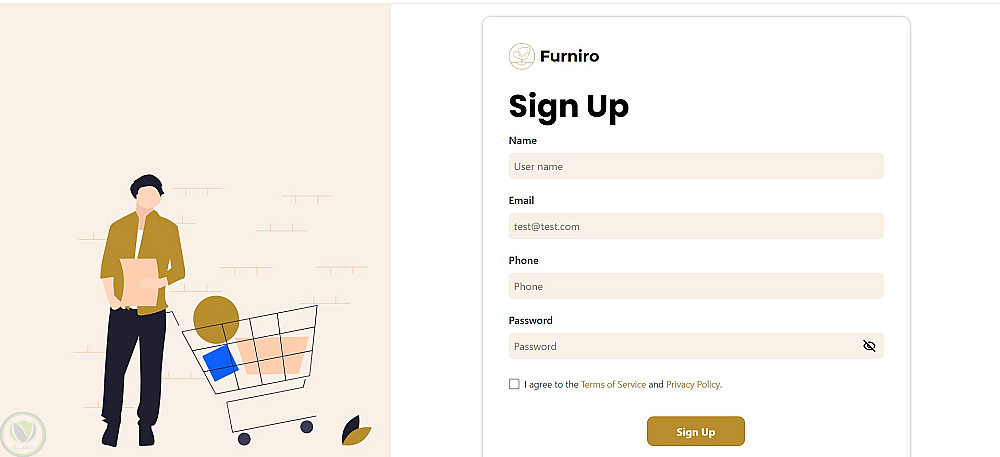The width and height of the screenshot is (1000, 457).
Task: Click inside the Password input field
Action: point(680,346)
